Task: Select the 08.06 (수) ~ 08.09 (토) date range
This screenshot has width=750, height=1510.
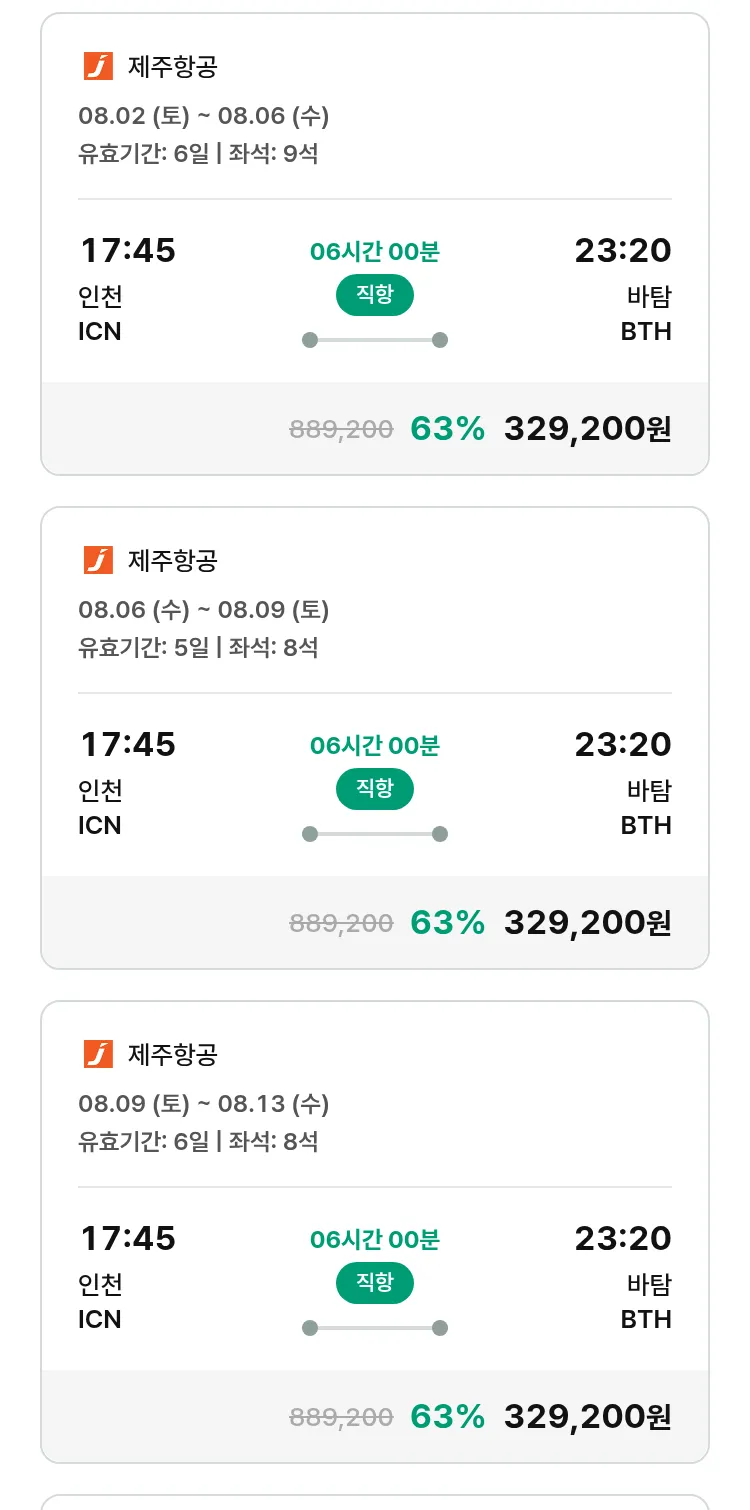Action: pos(204,610)
